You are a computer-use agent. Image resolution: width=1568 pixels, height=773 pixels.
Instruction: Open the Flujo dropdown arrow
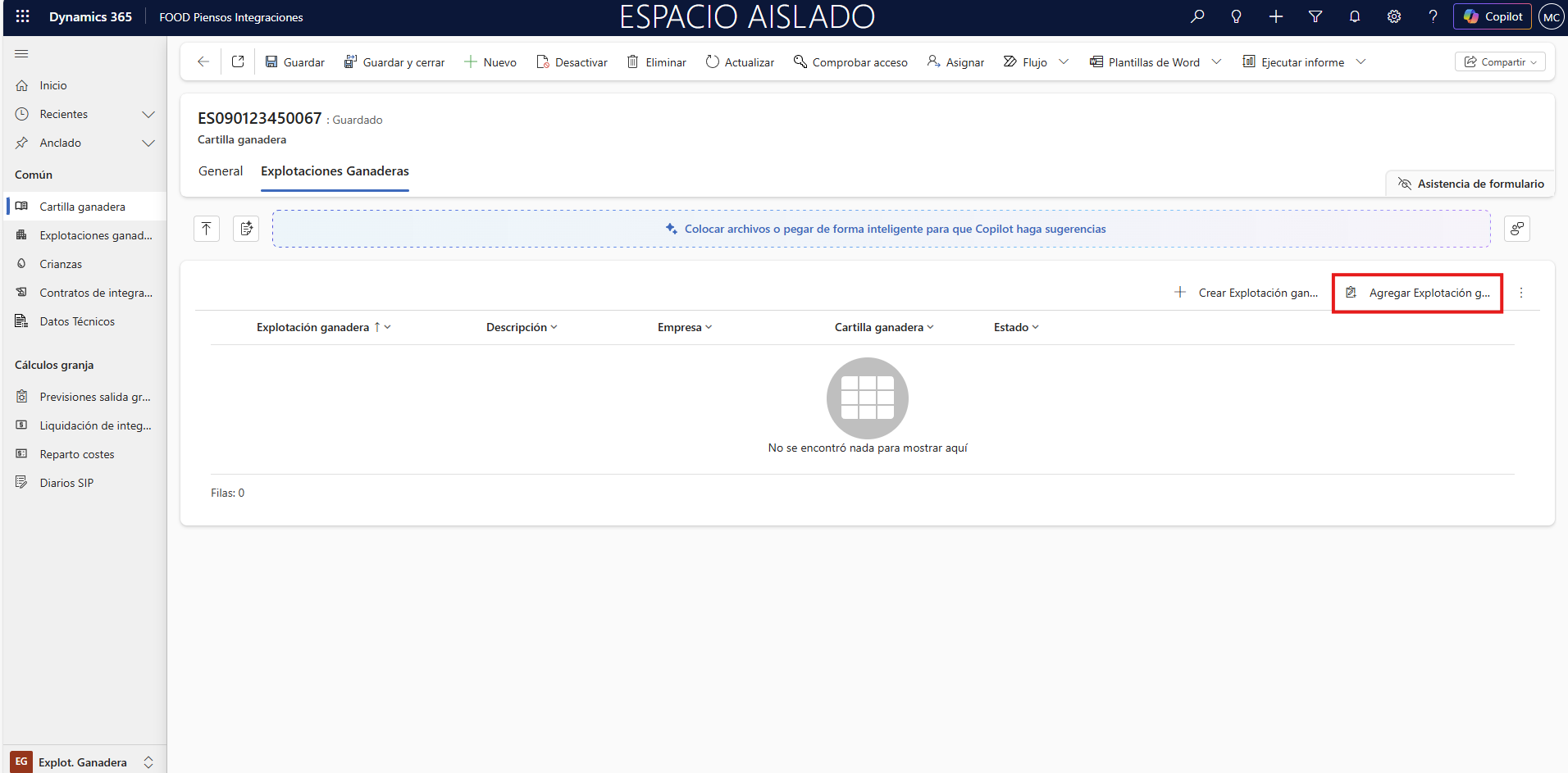1064,62
